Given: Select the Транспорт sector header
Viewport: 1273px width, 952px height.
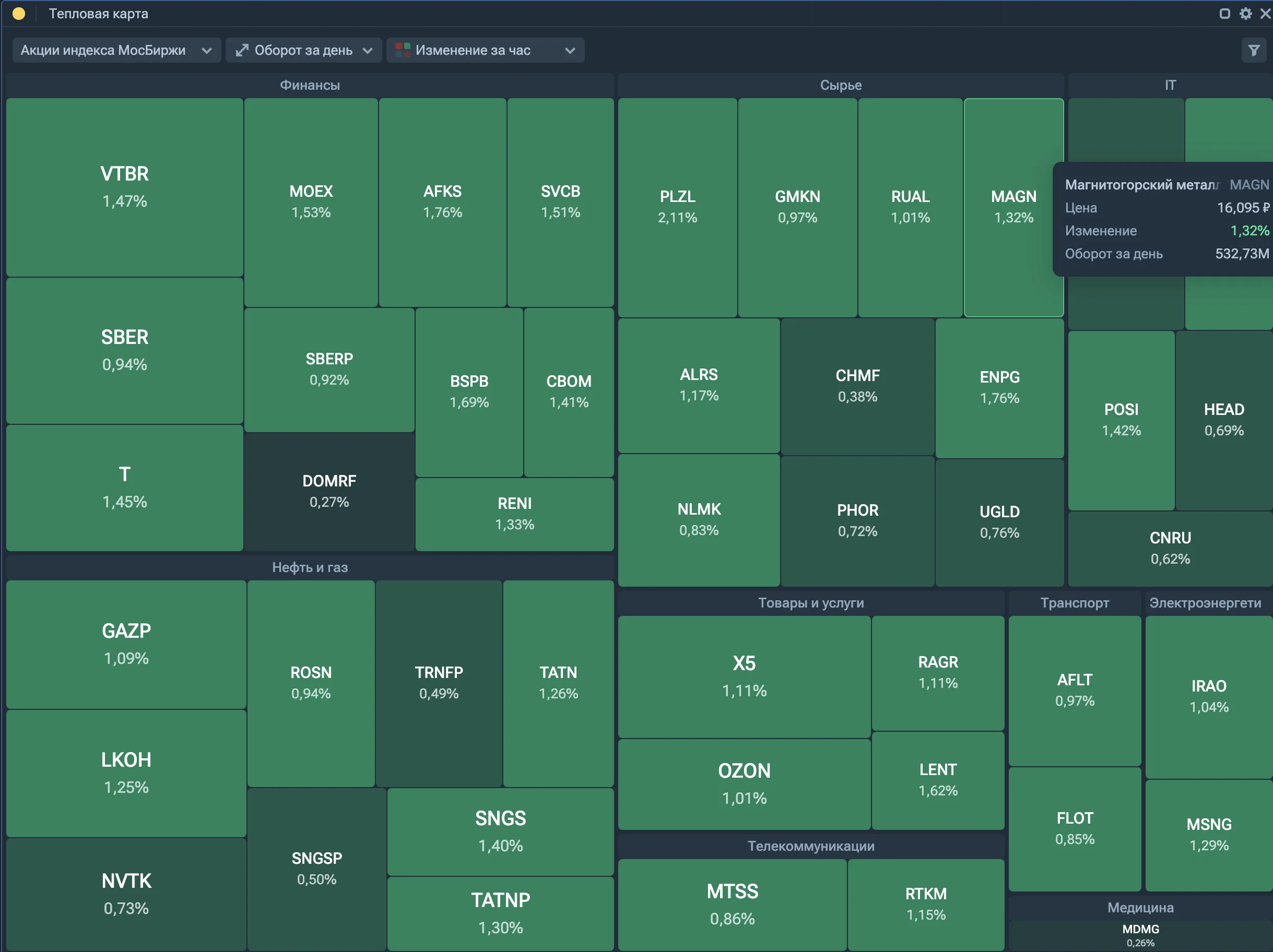Looking at the screenshot, I should (x=1075, y=603).
